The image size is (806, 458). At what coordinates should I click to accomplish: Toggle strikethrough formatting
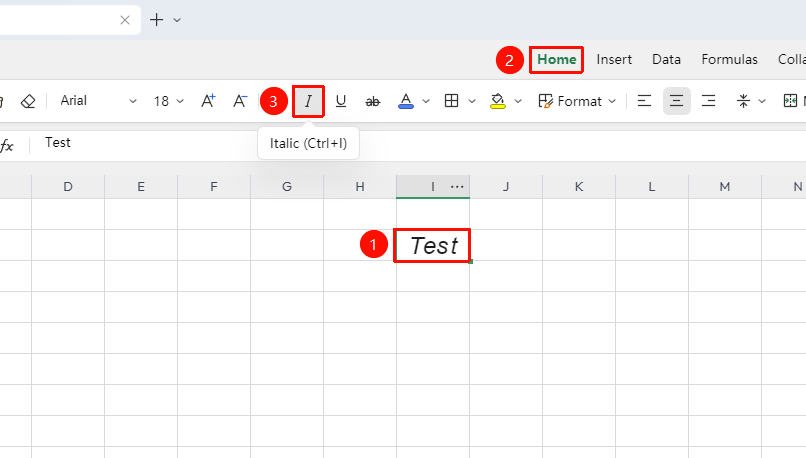coord(373,102)
